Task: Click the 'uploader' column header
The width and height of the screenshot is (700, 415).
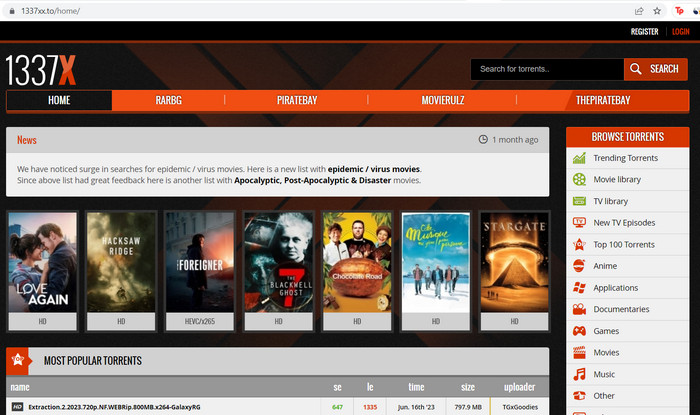Action: click(520, 387)
